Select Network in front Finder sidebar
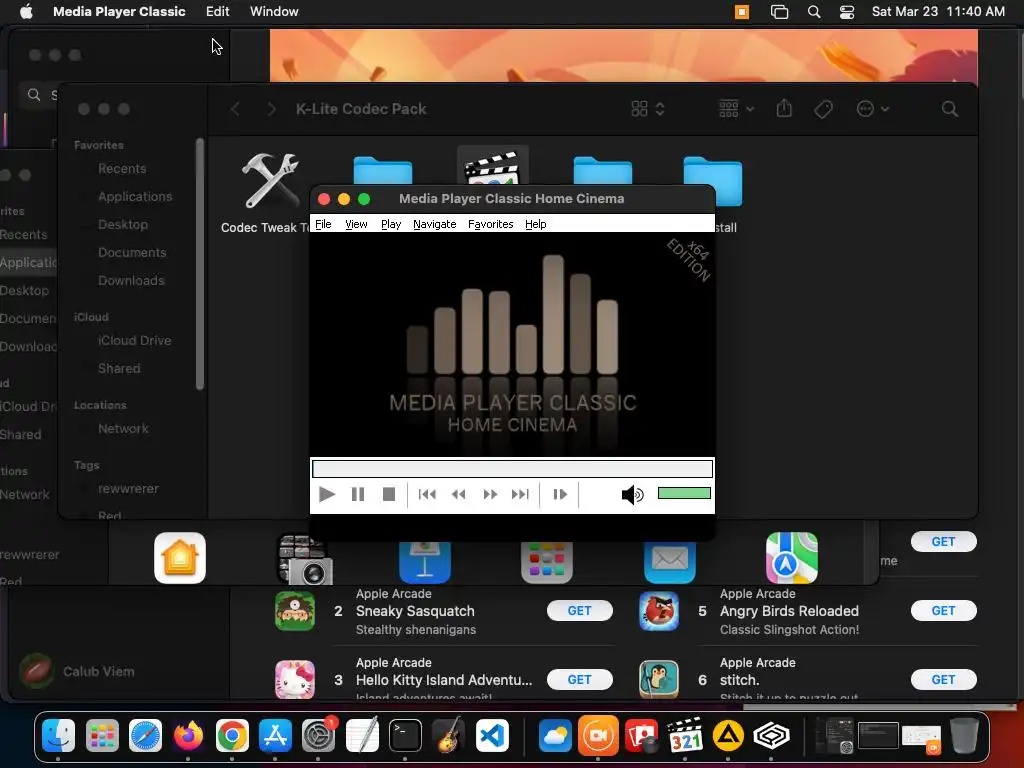 pos(123,429)
